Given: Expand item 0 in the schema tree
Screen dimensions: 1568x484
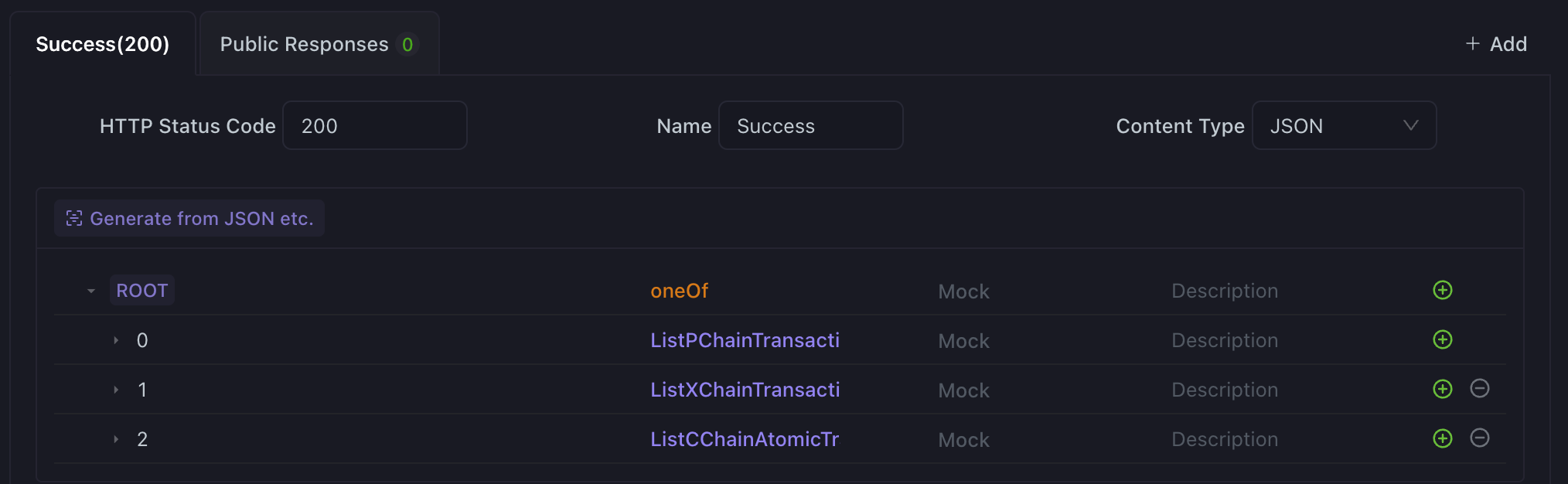Looking at the screenshot, I should point(116,340).
